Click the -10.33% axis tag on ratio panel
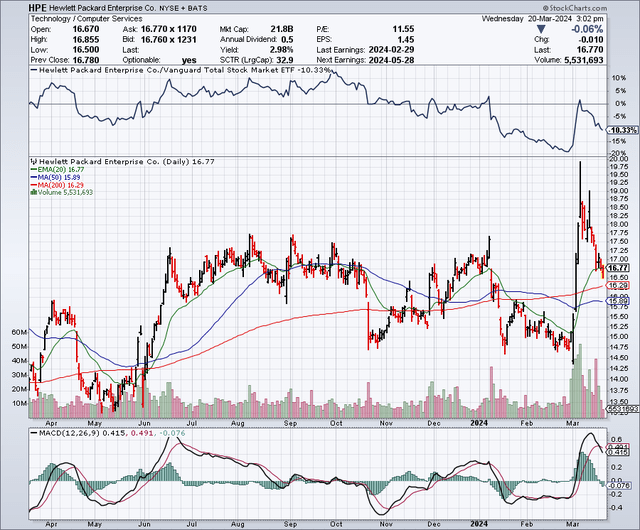The width and height of the screenshot is (640, 530). (623, 130)
